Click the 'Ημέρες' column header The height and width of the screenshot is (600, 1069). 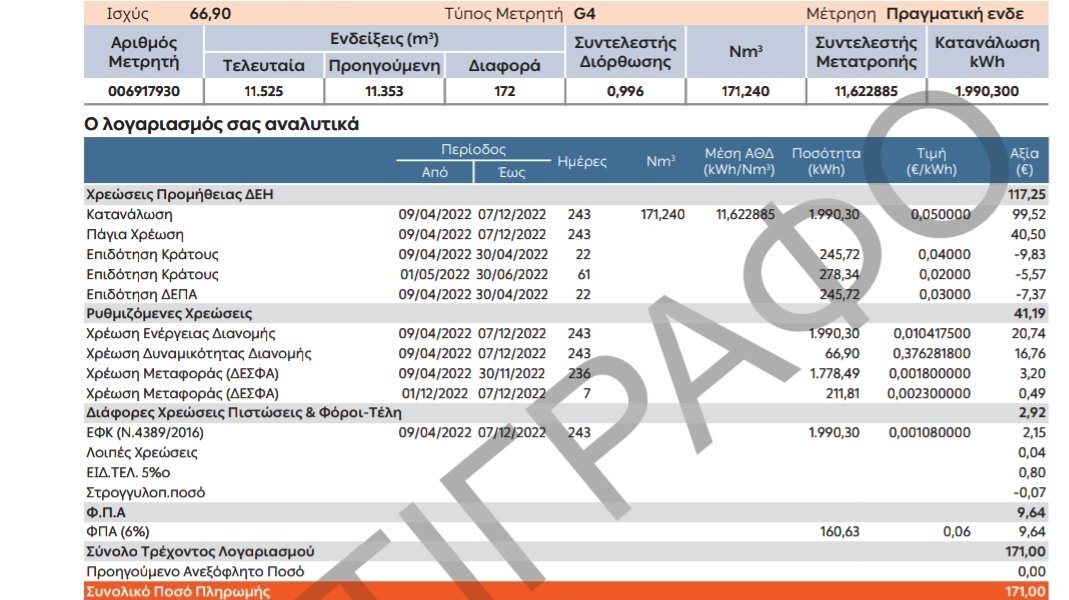pyautogui.click(x=582, y=162)
